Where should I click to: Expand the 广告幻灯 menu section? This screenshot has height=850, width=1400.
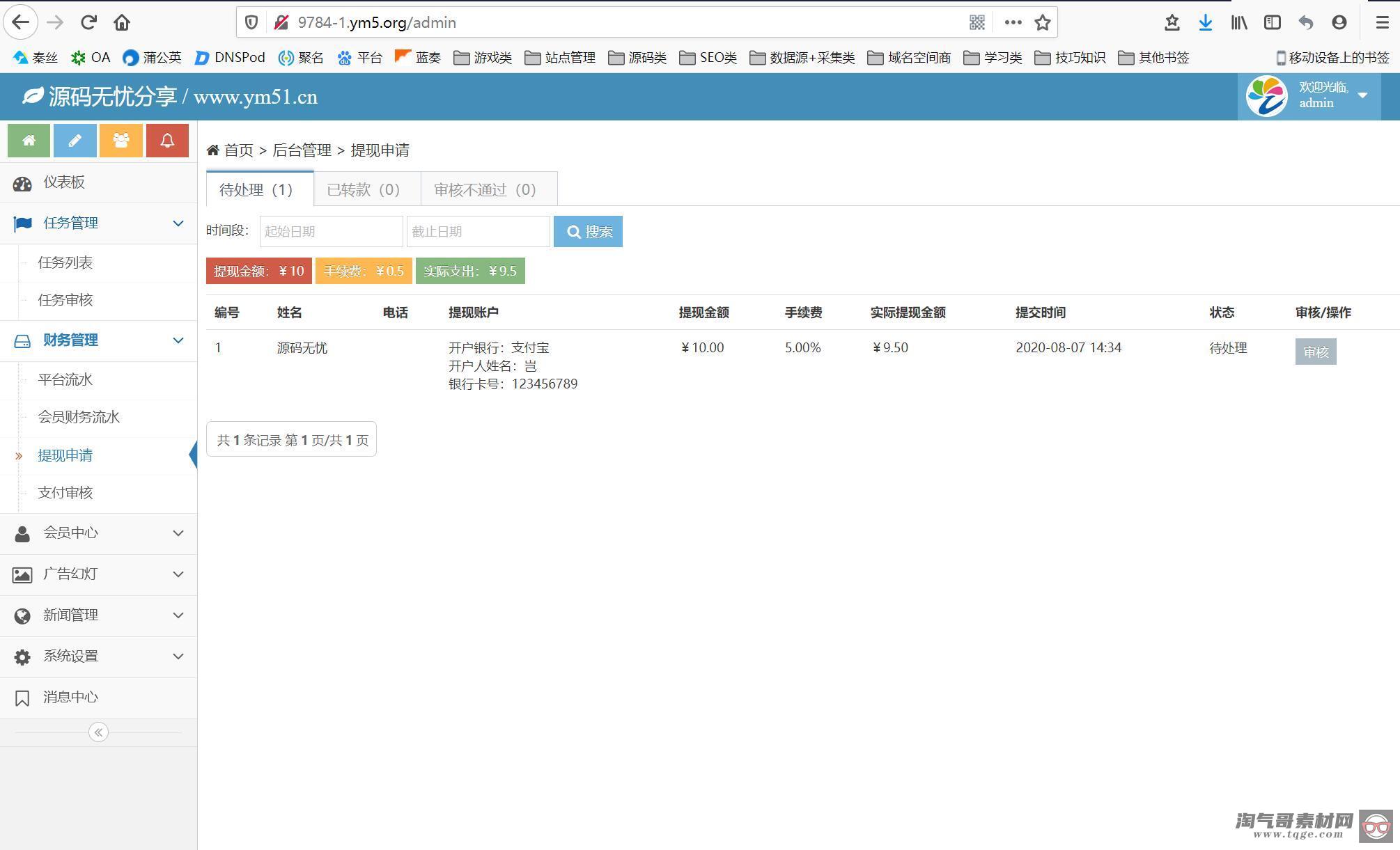point(98,574)
